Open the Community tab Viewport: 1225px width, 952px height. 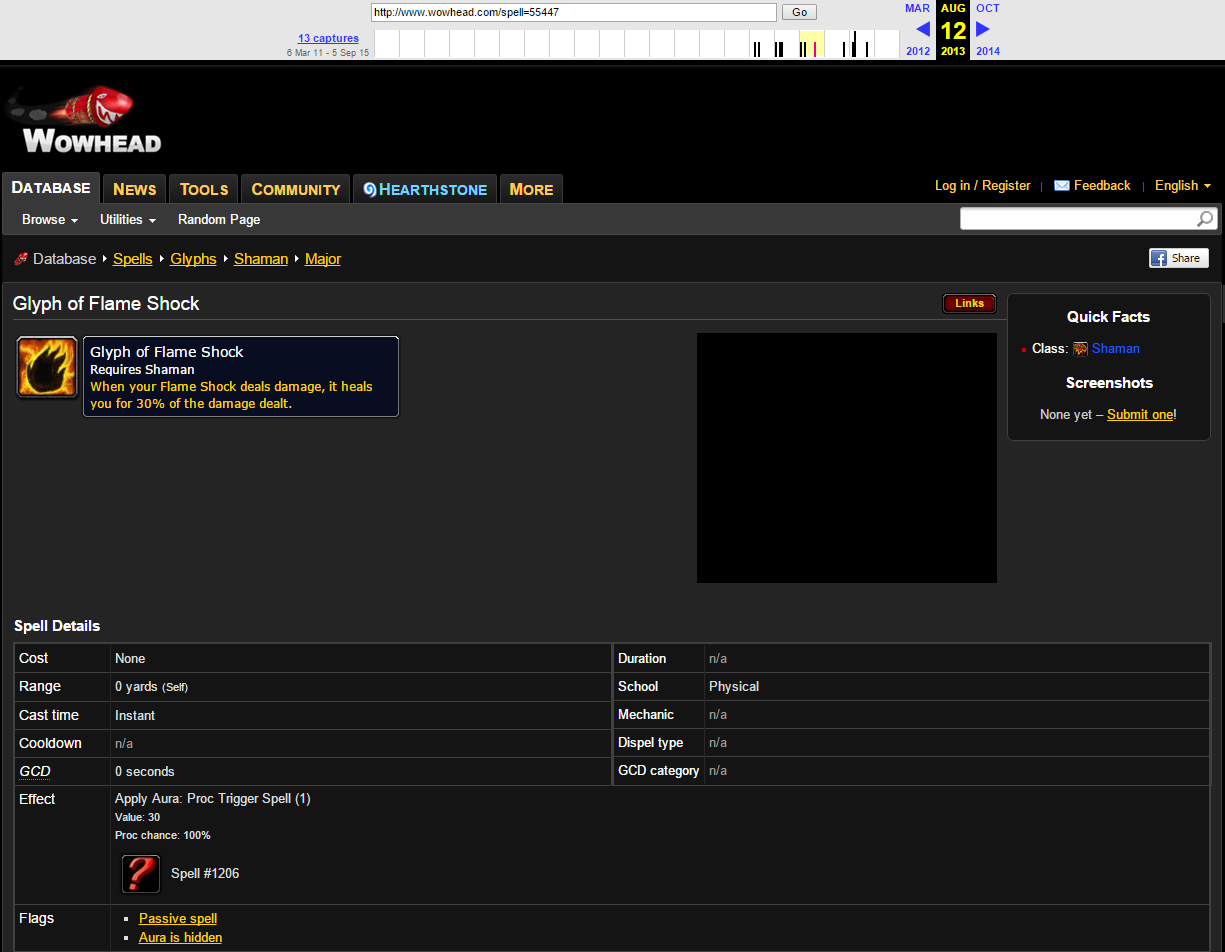click(296, 189)
